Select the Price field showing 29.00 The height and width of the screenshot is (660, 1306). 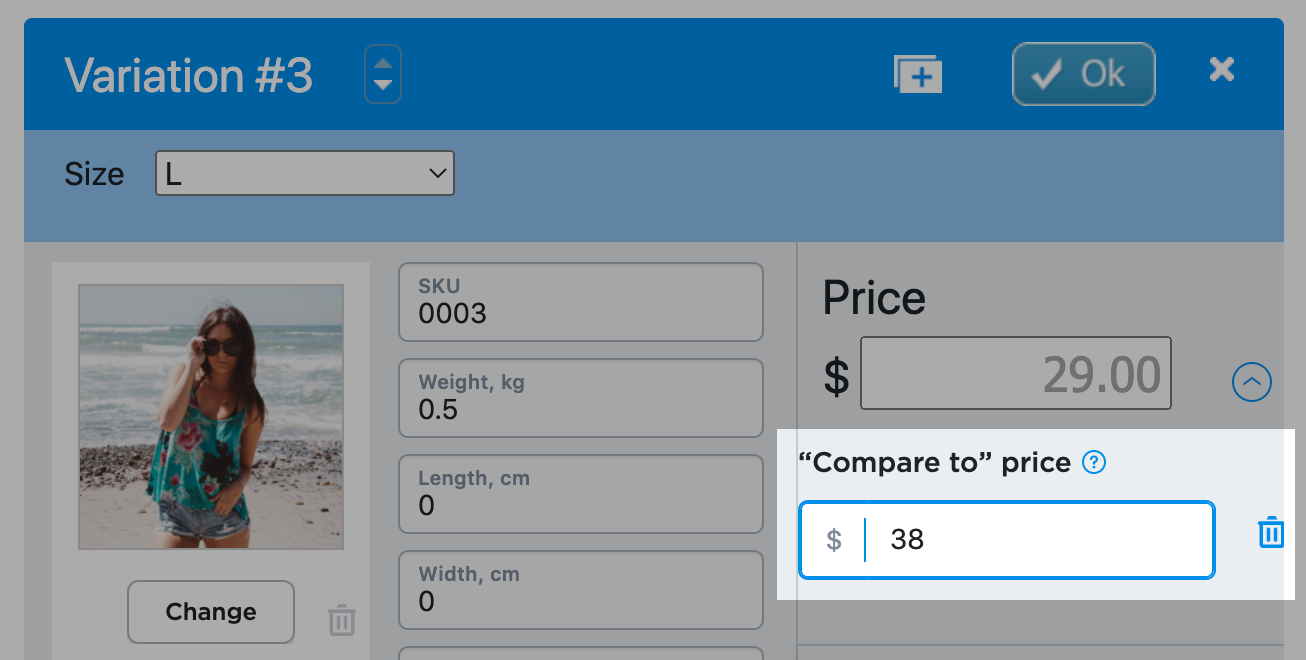(1015, 372)
